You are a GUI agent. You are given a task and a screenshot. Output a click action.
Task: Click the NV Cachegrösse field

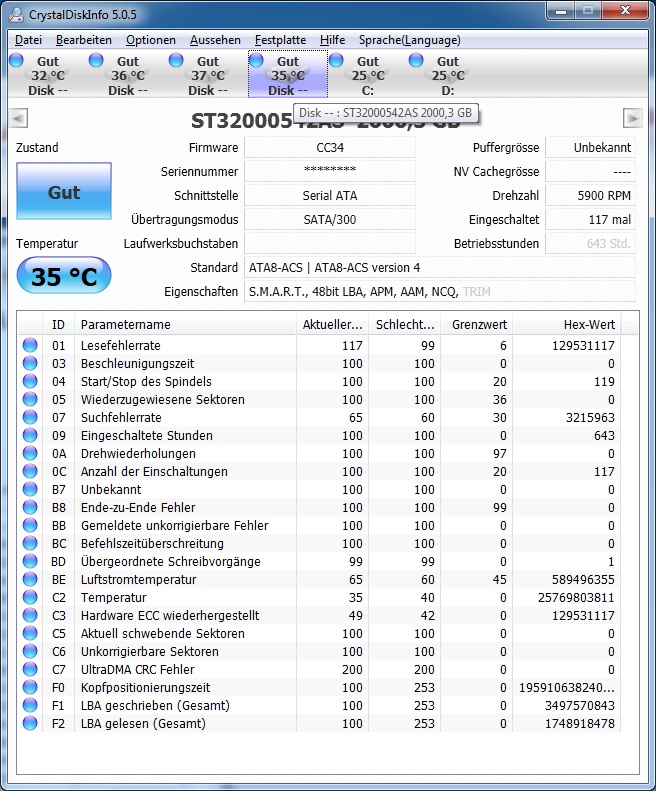(x=590, y=172)
